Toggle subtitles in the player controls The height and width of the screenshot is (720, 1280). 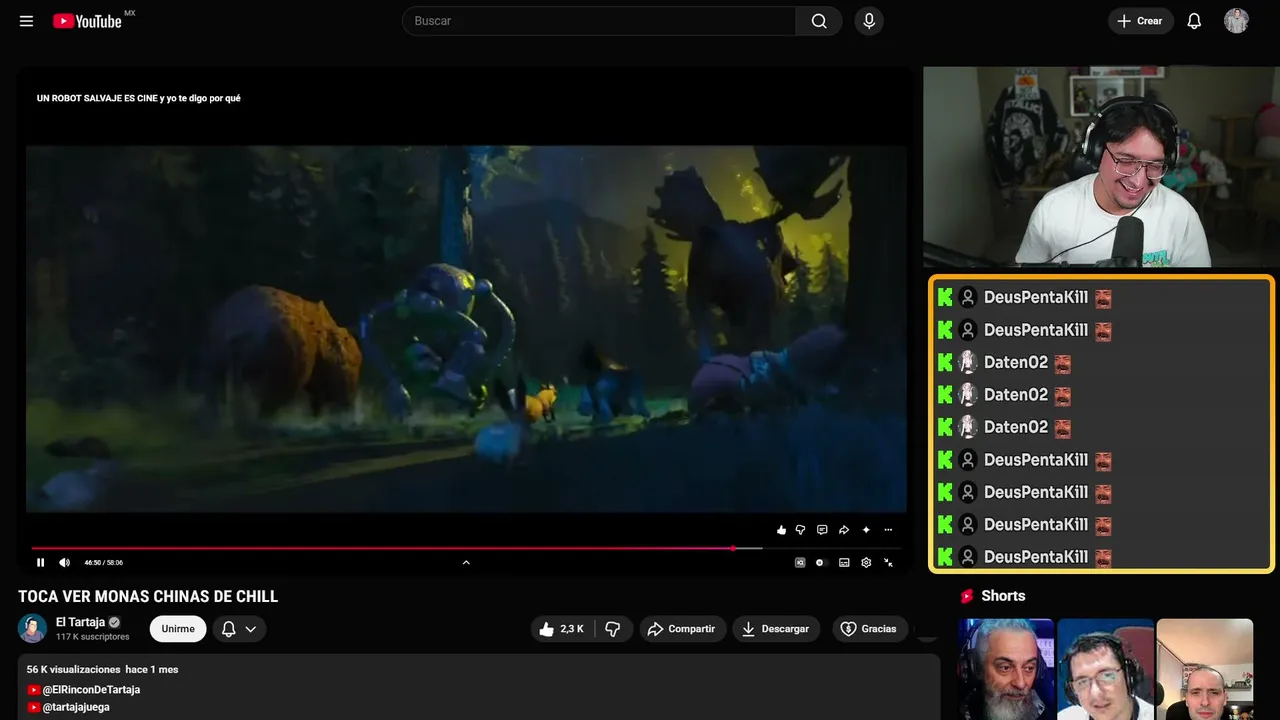coord(844,563)
